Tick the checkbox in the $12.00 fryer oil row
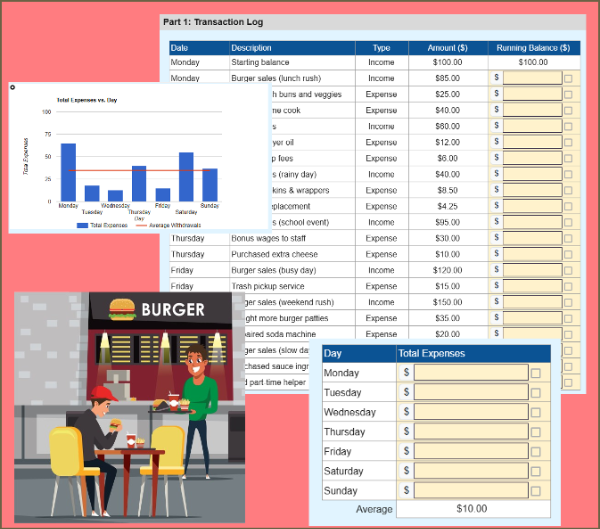Viewport: 600px width, 529px height. [x=568, y=143]
